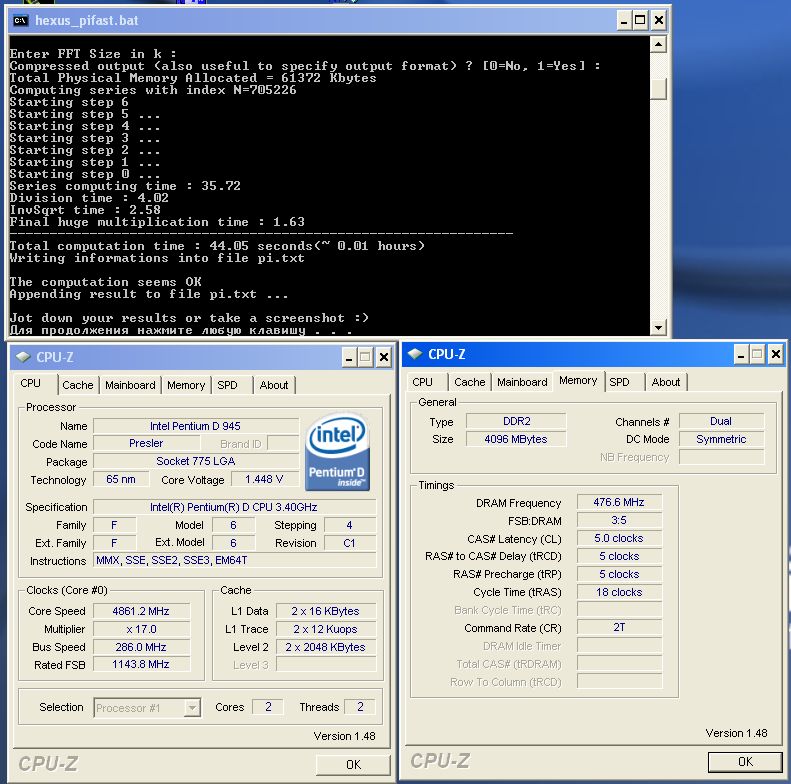791x784 pixels.
Task: Close the left CPU-Z window
Action: pos(384,357)
